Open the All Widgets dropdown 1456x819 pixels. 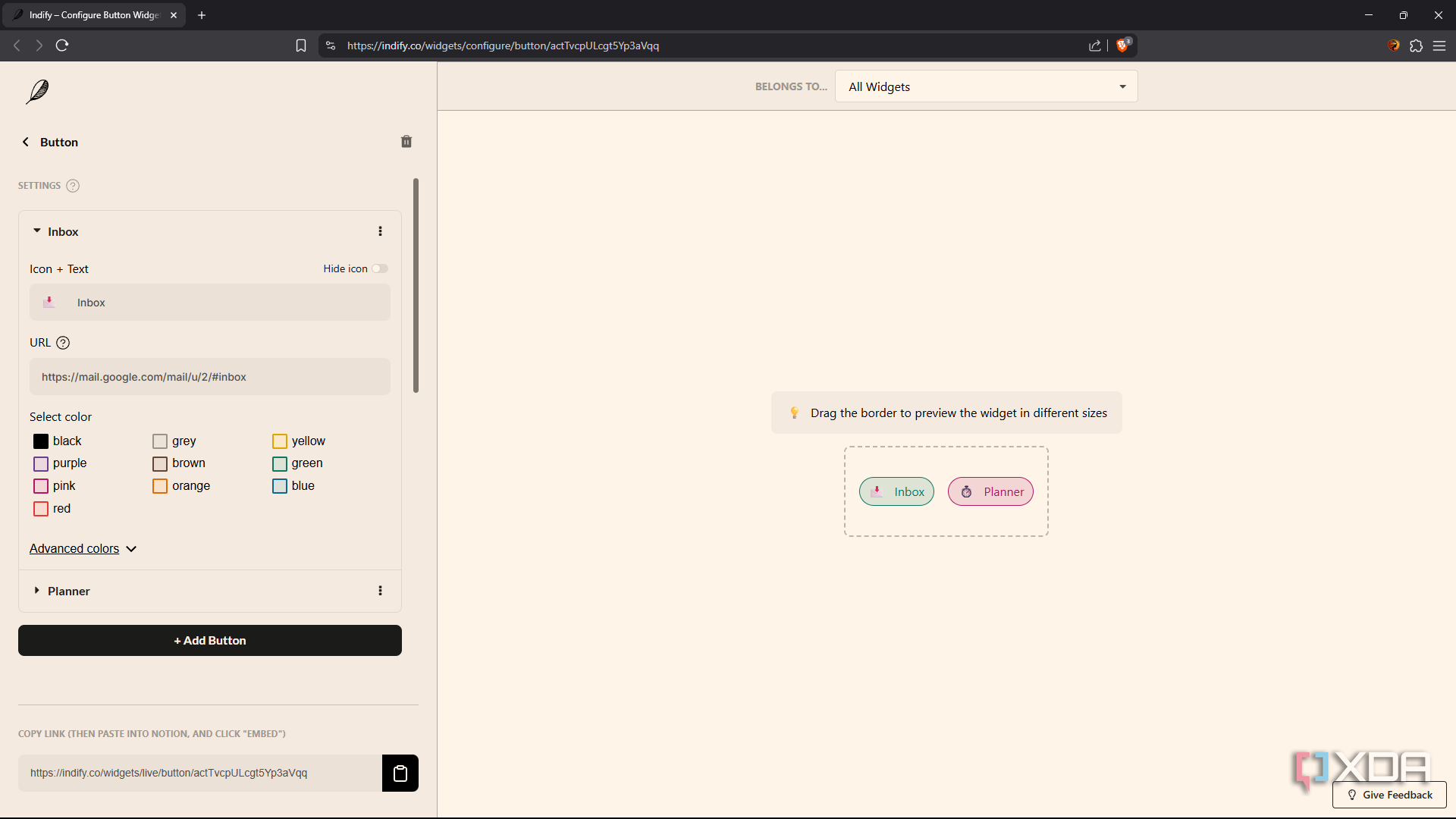[x=986, y=86]
